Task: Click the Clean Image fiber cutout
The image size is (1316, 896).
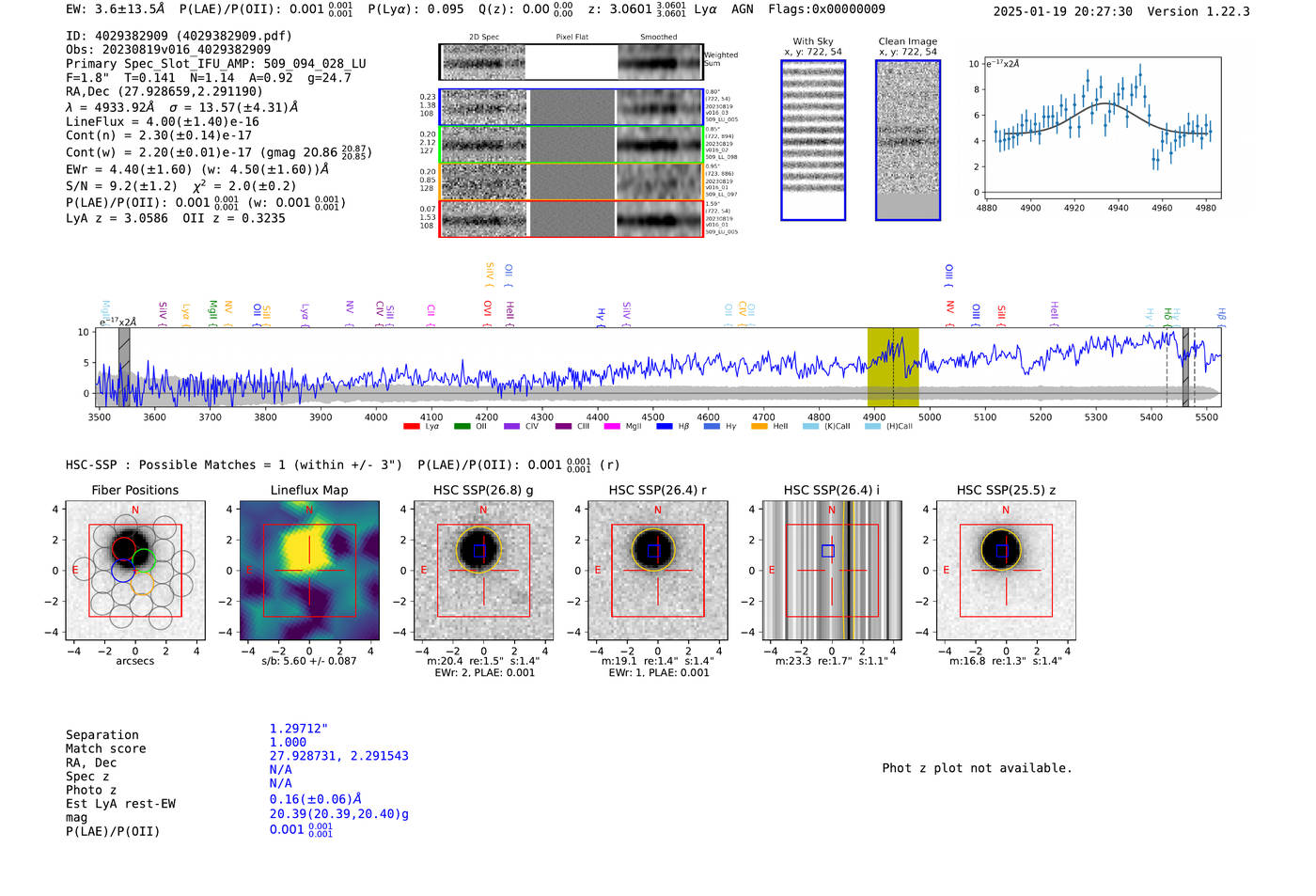Action: point(908,140)
